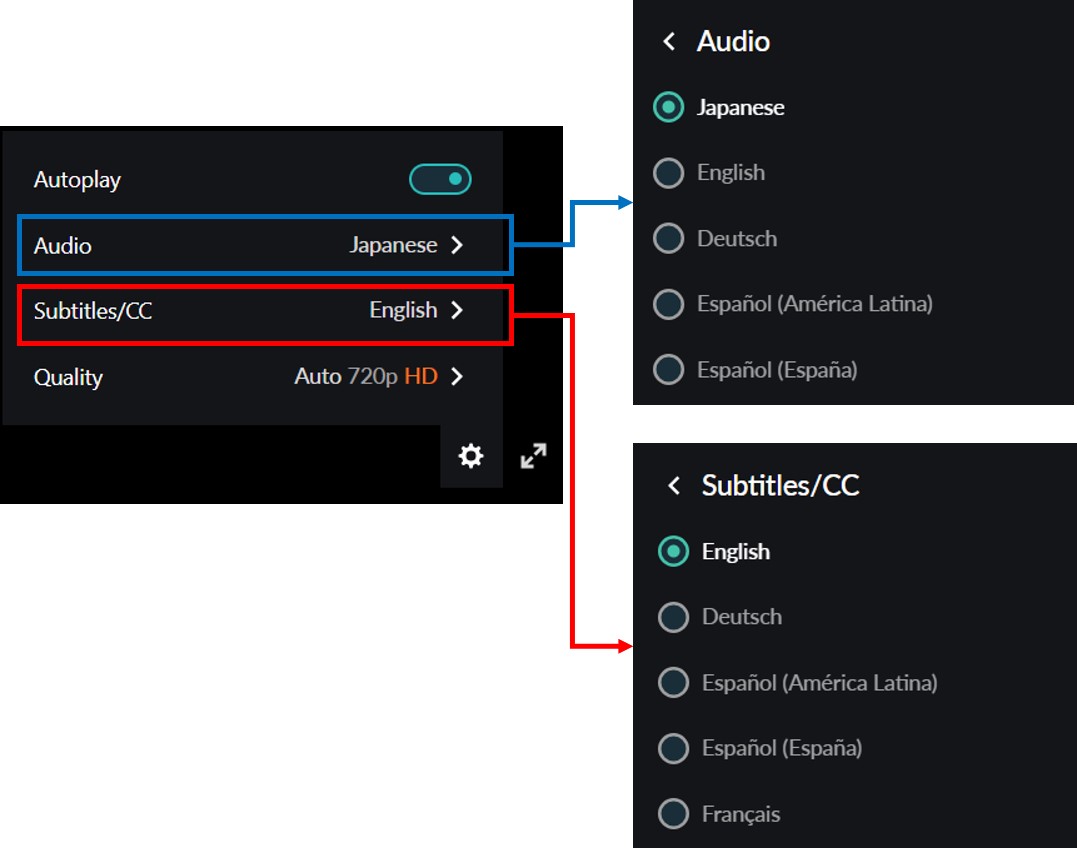Expand the Audio language submenu chevron
This screenshot has height=848, width=1077.
[x=457, y=245]
